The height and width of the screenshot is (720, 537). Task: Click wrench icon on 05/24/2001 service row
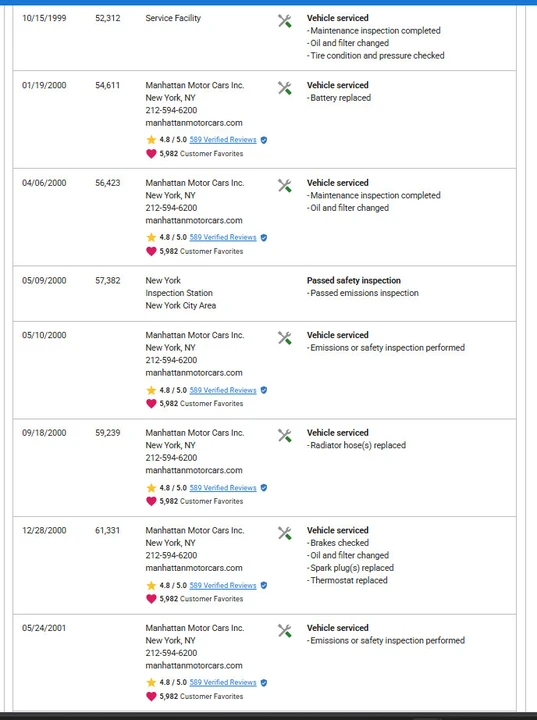pos(284,630)
